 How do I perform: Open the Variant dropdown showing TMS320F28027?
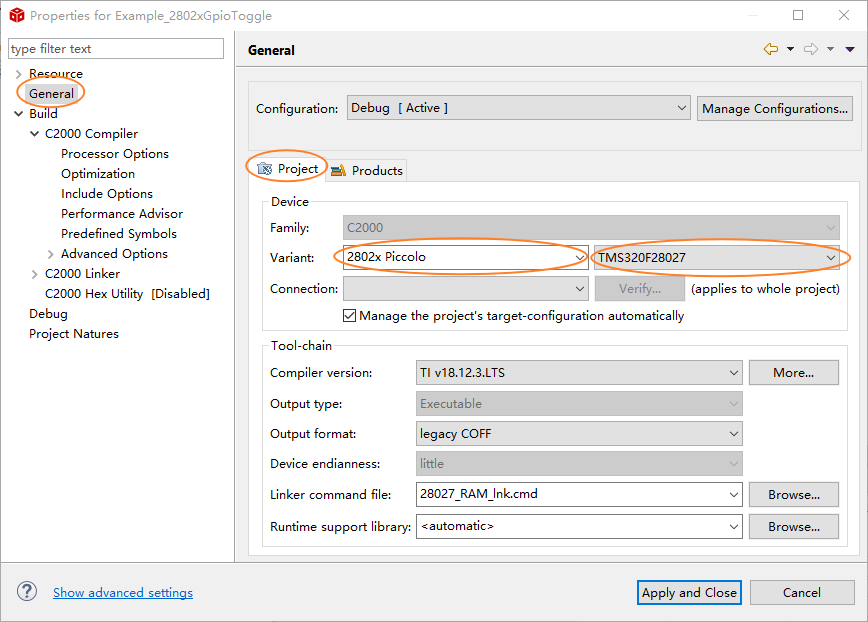[831, 257]
